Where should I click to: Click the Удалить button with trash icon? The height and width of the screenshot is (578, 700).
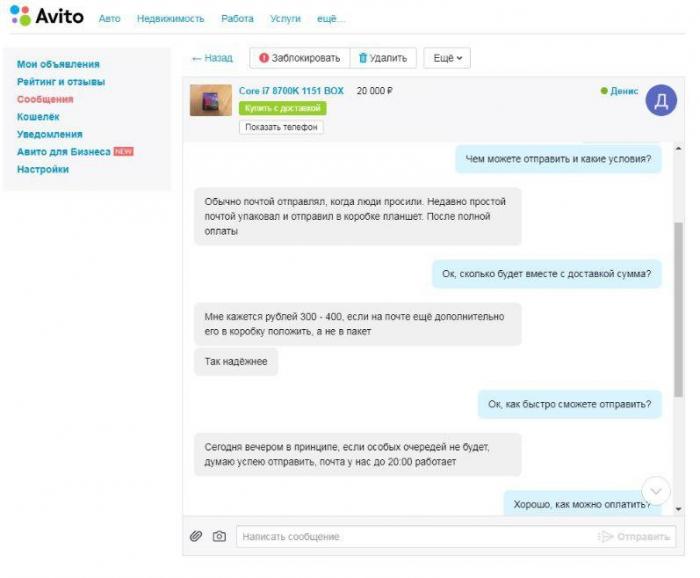383,58
